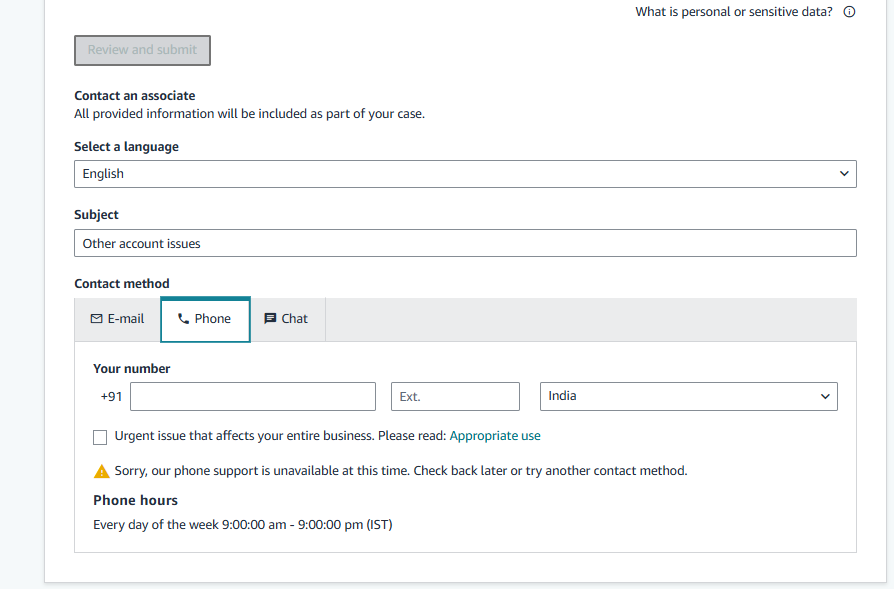Click the yellow warning triangle icon

[x=101, y=471]
